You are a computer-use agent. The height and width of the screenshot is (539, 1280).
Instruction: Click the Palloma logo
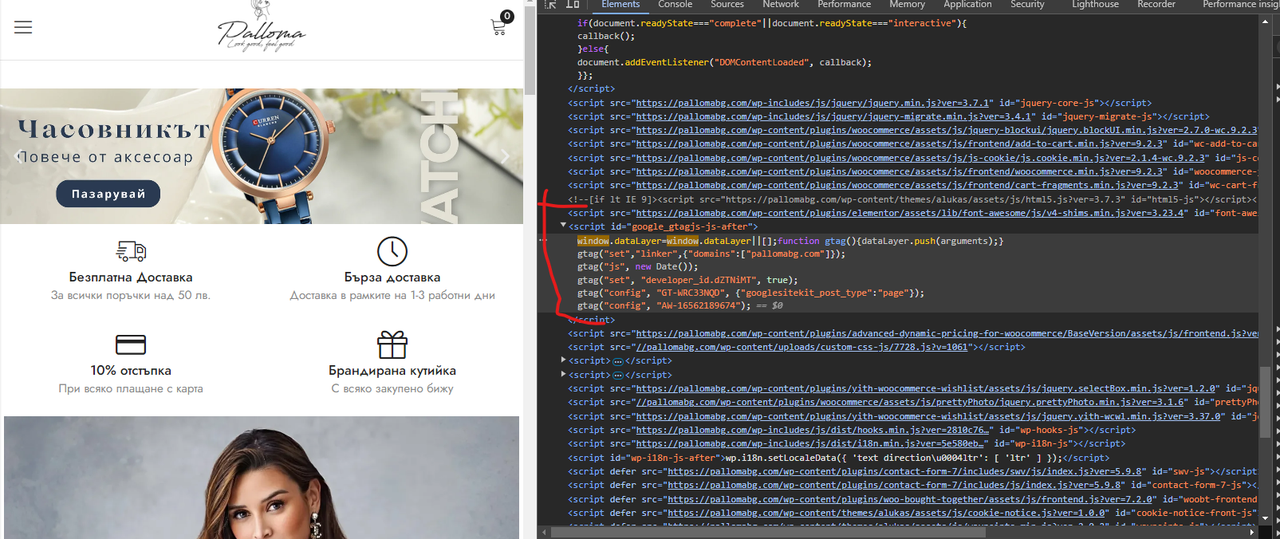click(261, 28)
